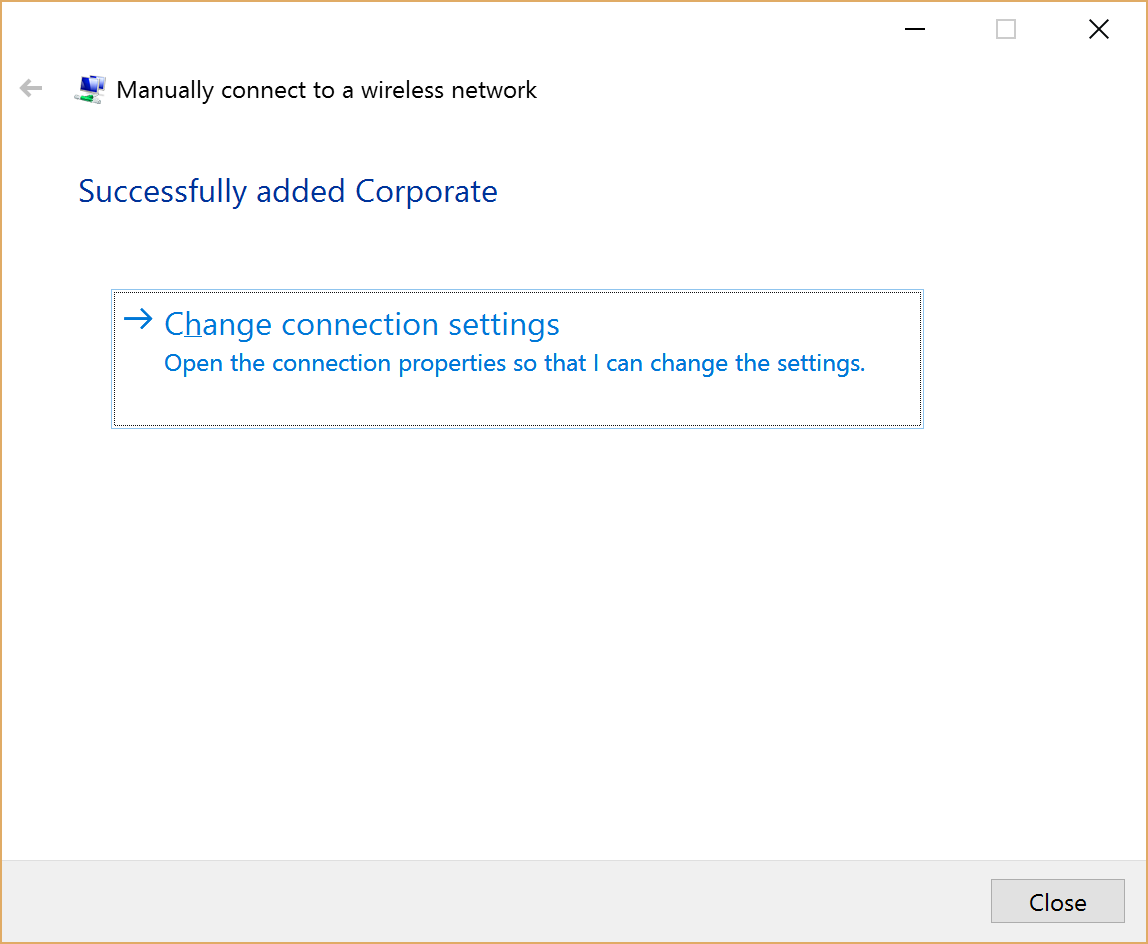This screenshot has height=944, width=1148.
Task: Select the Change connection settings option box
Action: [516, 358]
